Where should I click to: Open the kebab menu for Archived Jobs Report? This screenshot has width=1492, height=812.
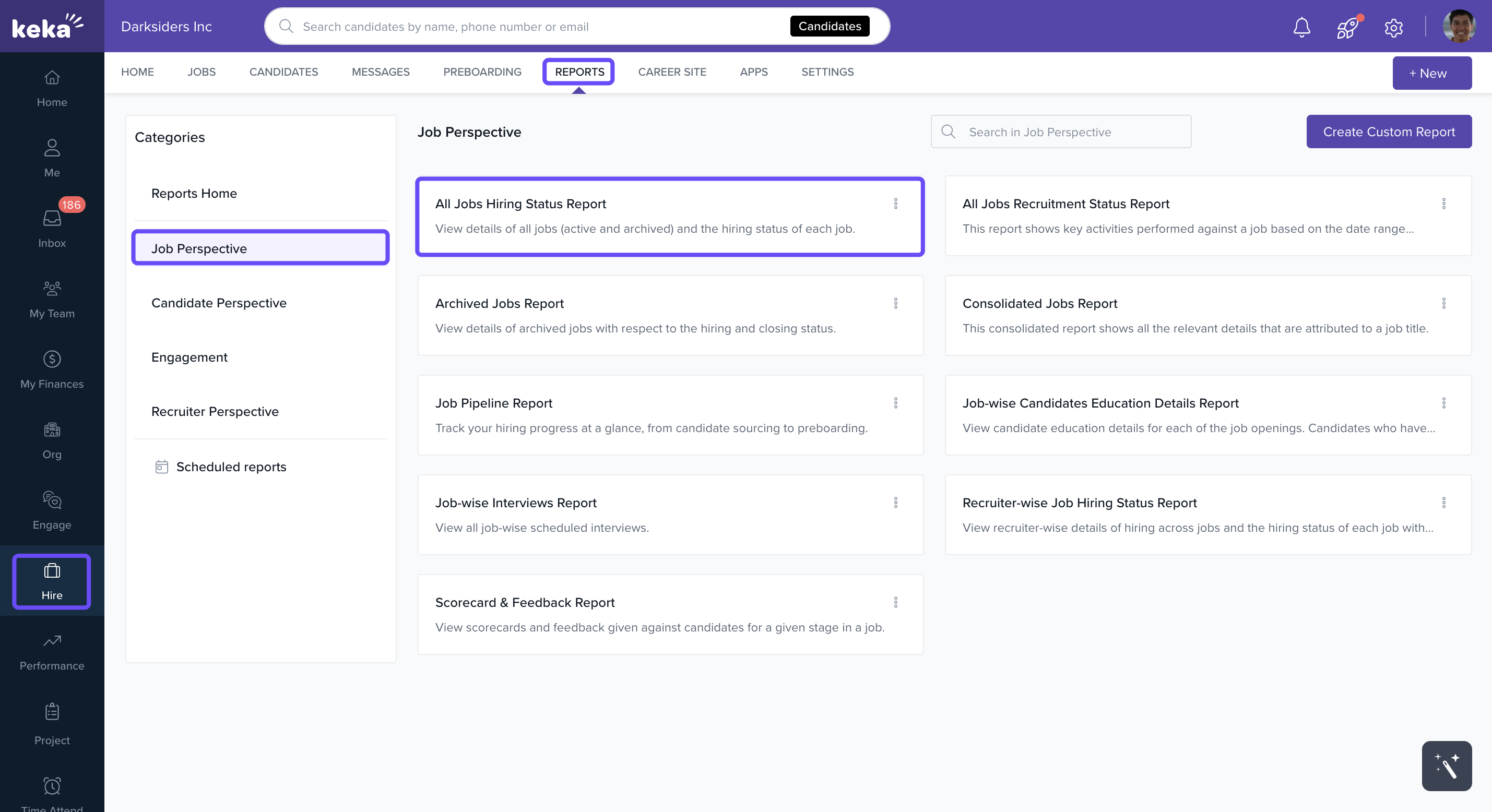(896, 304)
